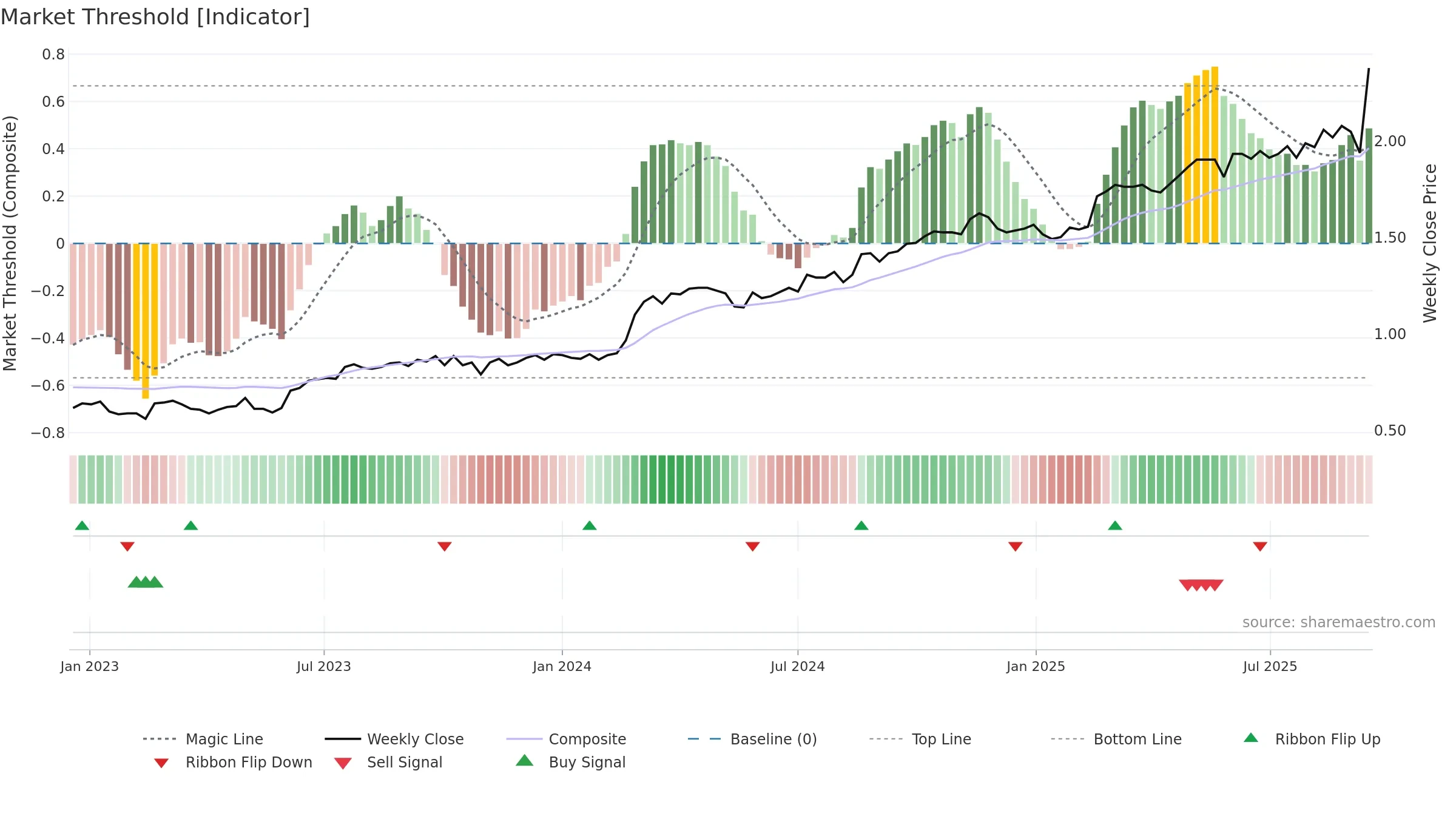This screenshot has width=1456, height=819.
Task: Click the Market Threshold (Composite) axis title
Action: 10,243
